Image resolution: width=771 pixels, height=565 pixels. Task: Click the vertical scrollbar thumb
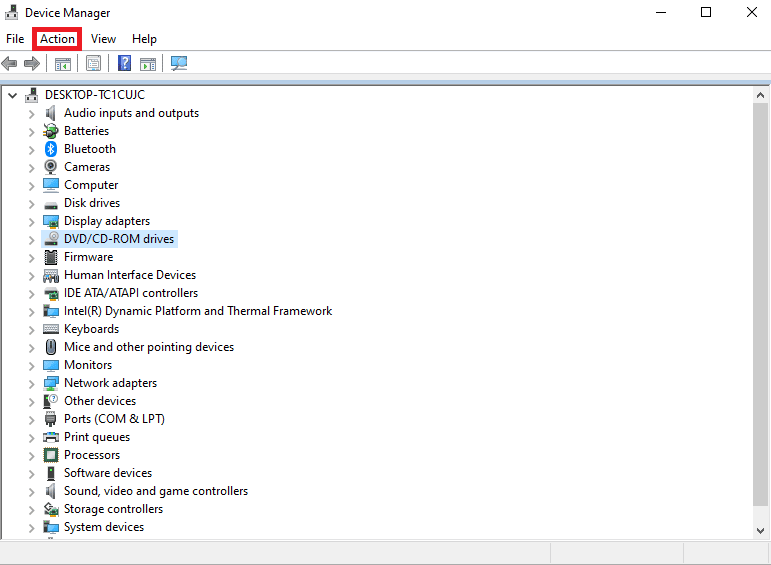[760, 304]
